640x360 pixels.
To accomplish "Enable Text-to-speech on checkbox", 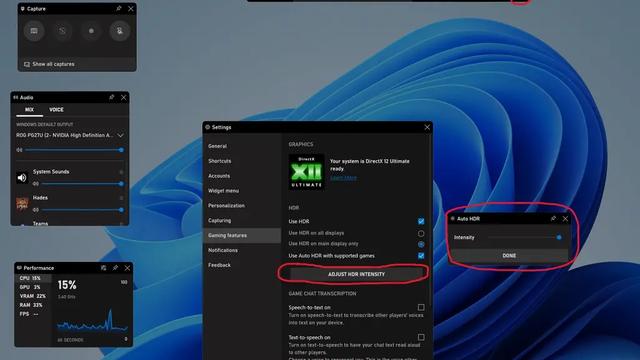I will point(421,337).
